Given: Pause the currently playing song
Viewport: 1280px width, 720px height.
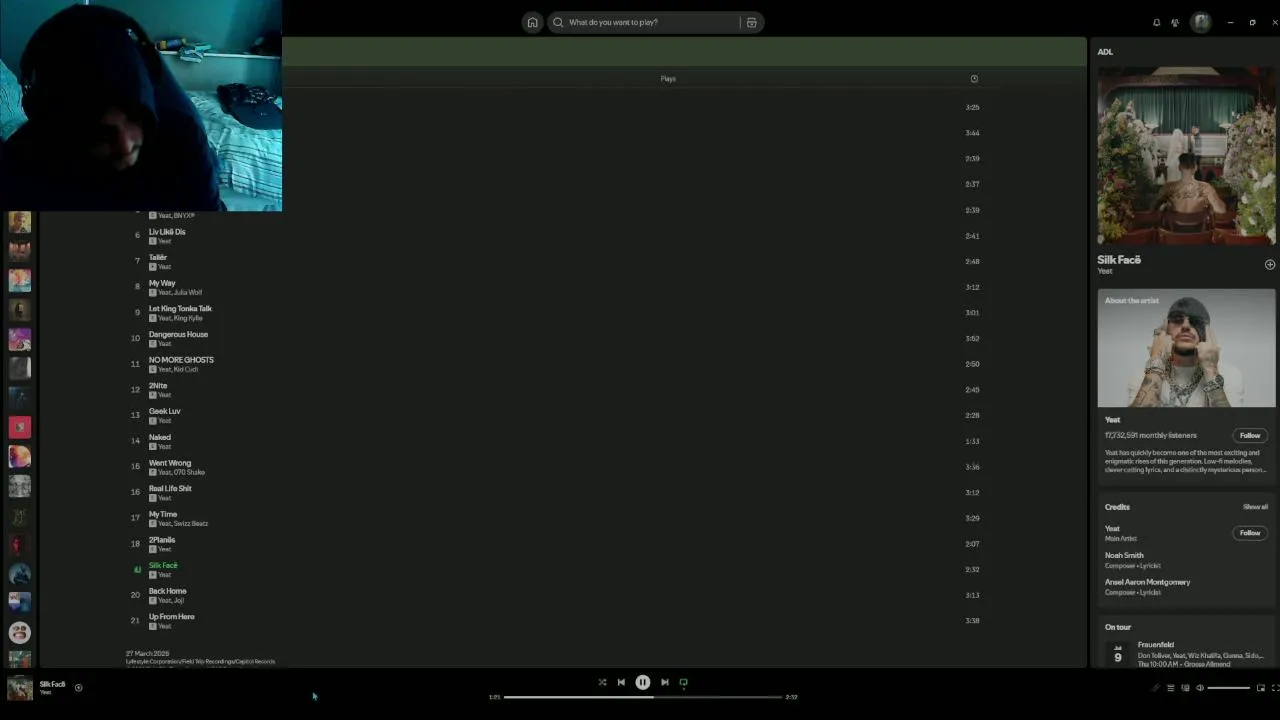Looking at the screenshot, I should tap(643, 682).
